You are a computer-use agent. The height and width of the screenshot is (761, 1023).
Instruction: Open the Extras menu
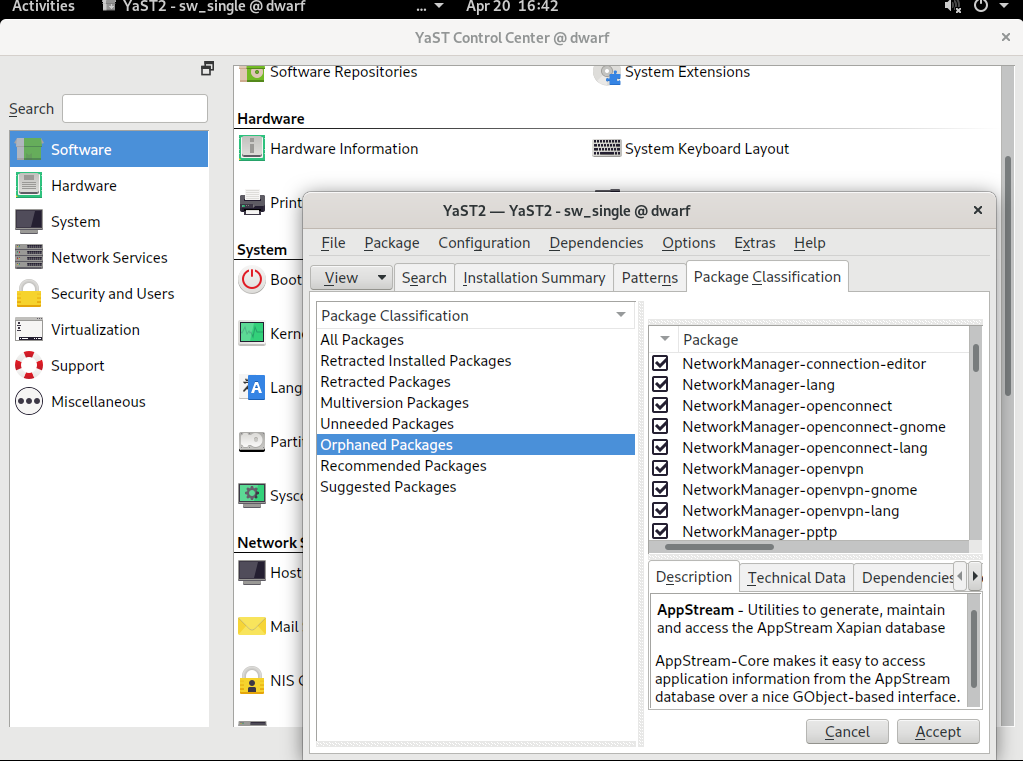click(x=754, y=243)
